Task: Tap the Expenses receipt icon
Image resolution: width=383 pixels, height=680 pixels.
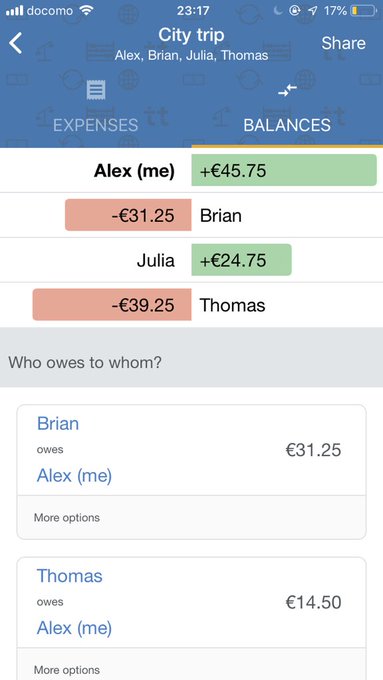Action: point(96,90)
